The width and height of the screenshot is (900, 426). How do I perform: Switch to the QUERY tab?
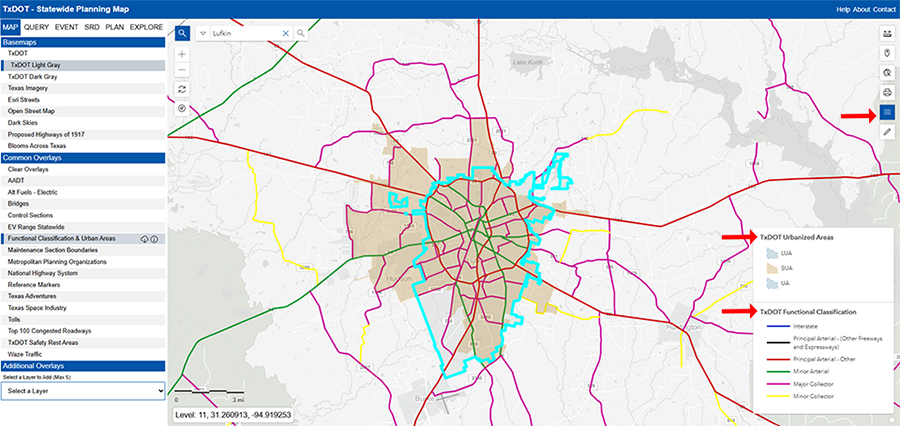coord(36,27)
